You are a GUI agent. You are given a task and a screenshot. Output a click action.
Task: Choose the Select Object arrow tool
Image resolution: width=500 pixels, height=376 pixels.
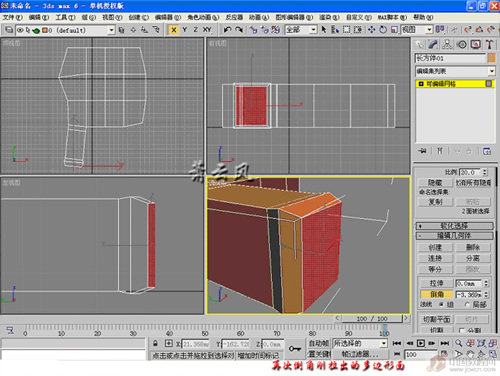[x=324, y=30]
